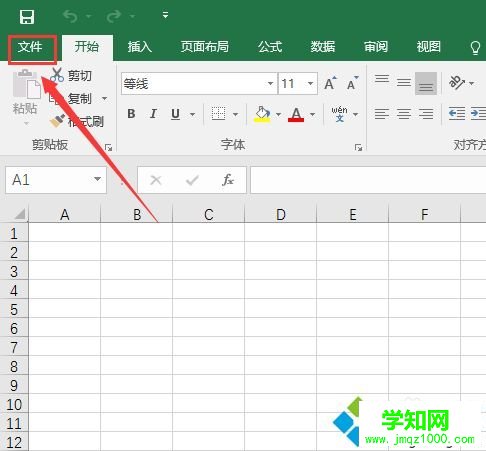Viewport: 486px width, 451px height.
Task: Apply red font color
Action: pyautogui.click(x=296, y=114)
